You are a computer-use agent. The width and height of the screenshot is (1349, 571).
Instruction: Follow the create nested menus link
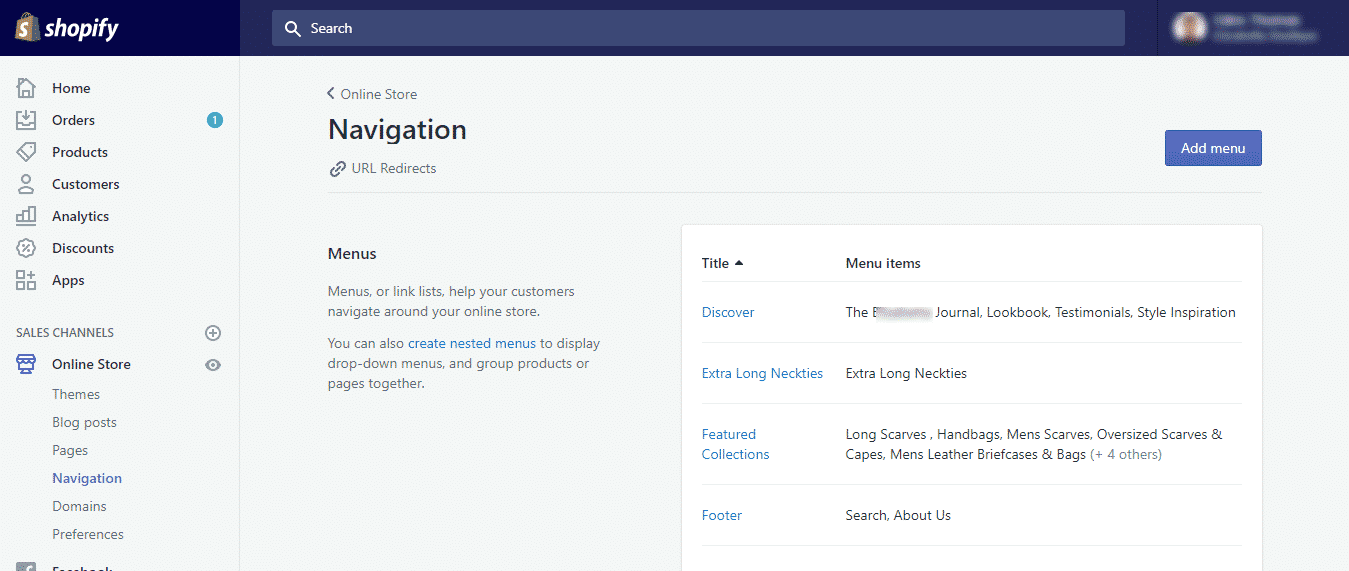click(x=472, y=343)
